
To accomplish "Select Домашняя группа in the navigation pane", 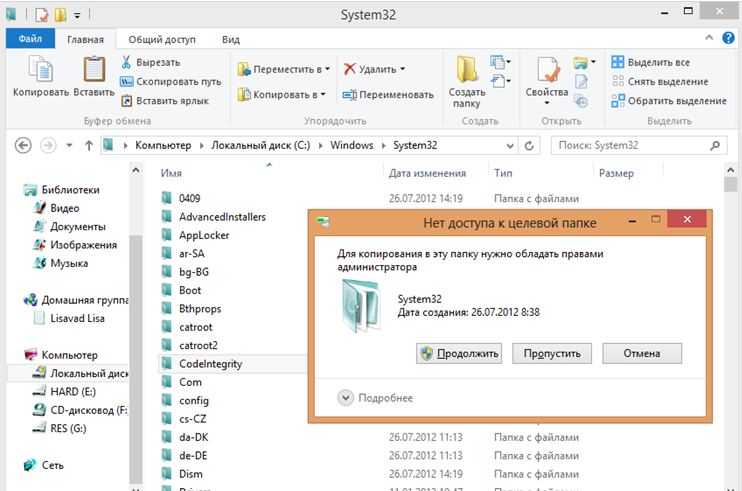I will pos(76,300).
